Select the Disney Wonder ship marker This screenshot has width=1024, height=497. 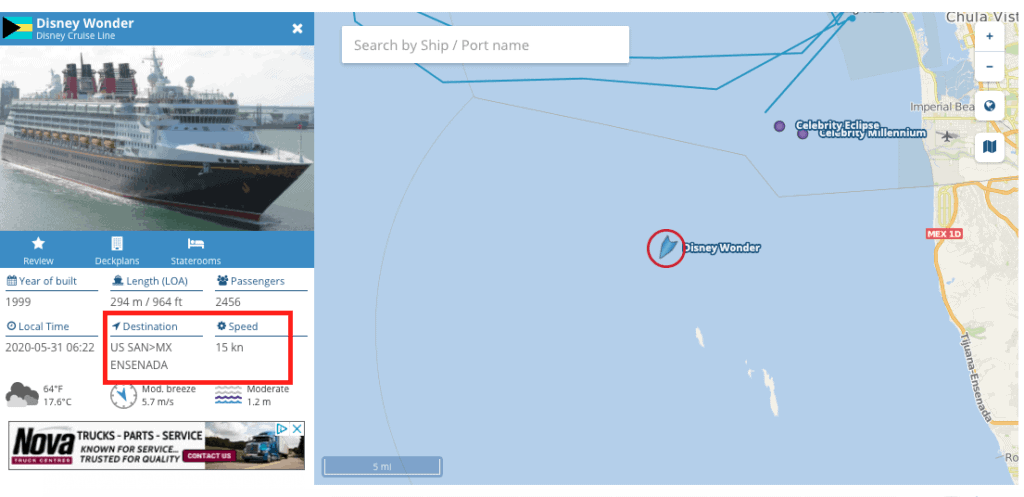coord(666,248)
